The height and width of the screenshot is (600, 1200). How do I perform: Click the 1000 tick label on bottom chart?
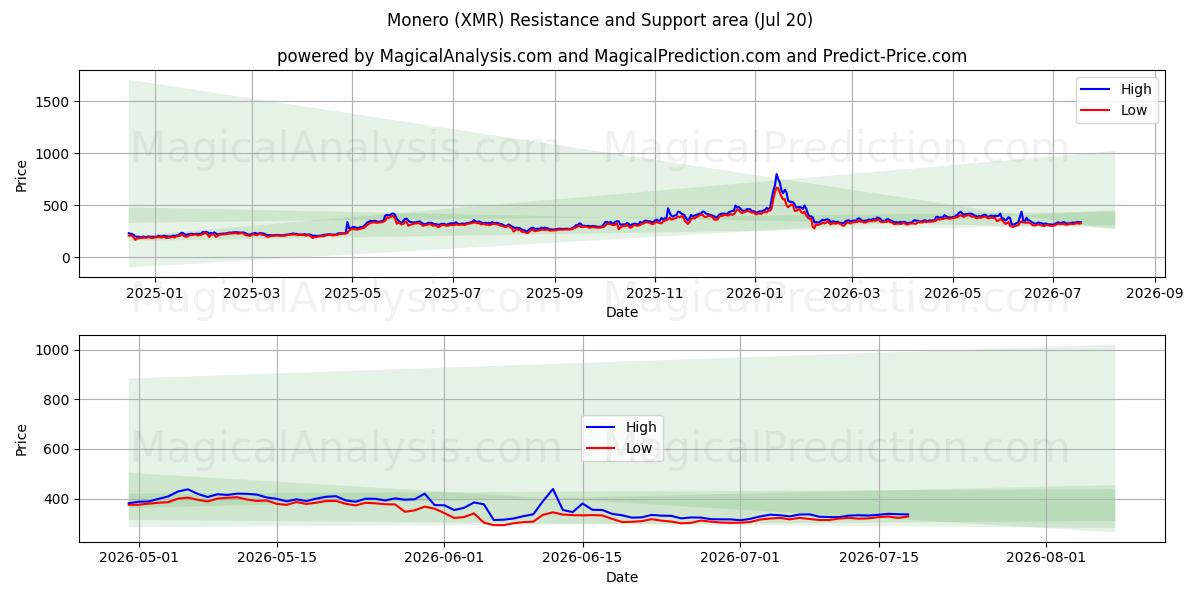(x=54, y=351)
